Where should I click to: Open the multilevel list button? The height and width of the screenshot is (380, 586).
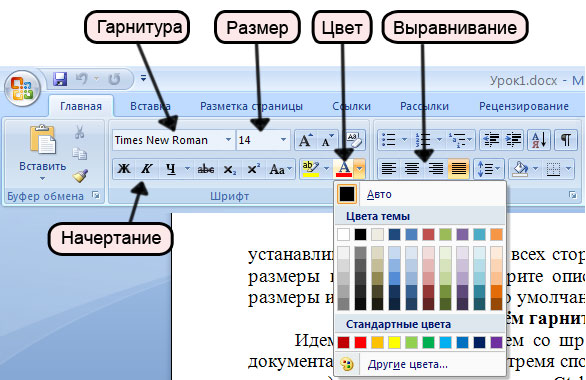[460, 140]
